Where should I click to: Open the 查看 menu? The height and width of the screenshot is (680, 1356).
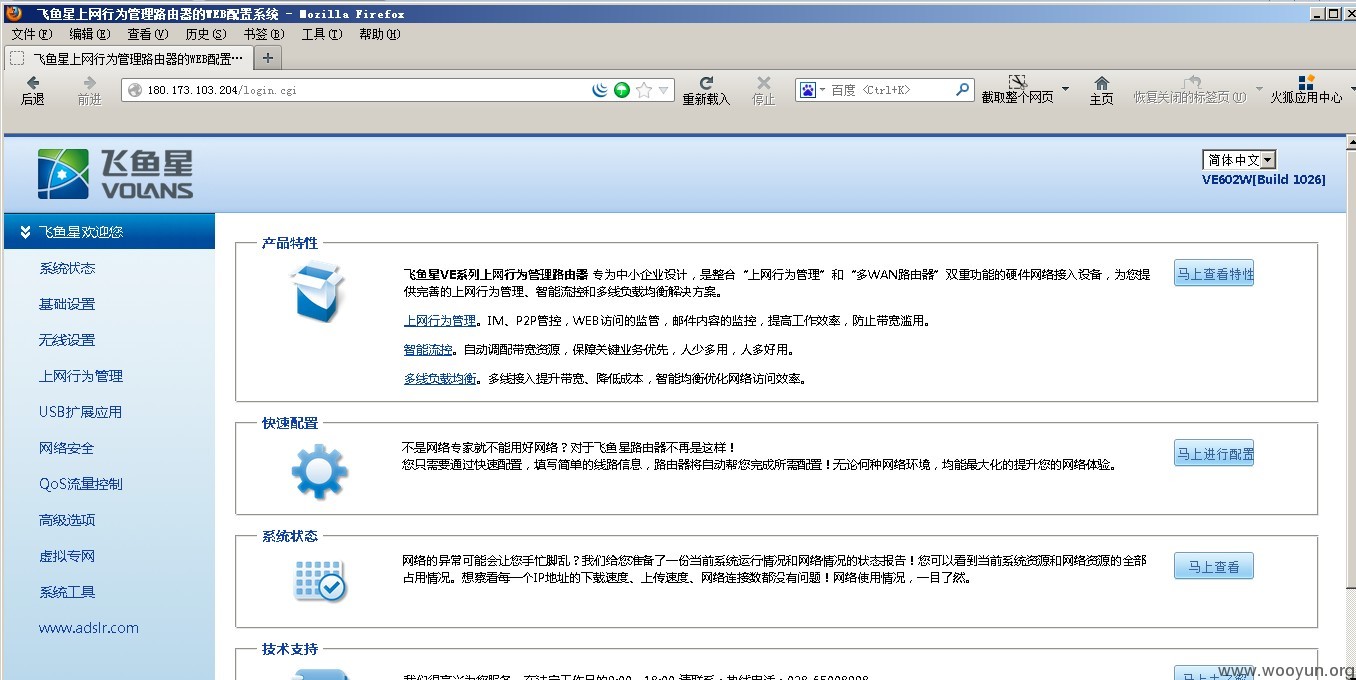click(147, 34)
